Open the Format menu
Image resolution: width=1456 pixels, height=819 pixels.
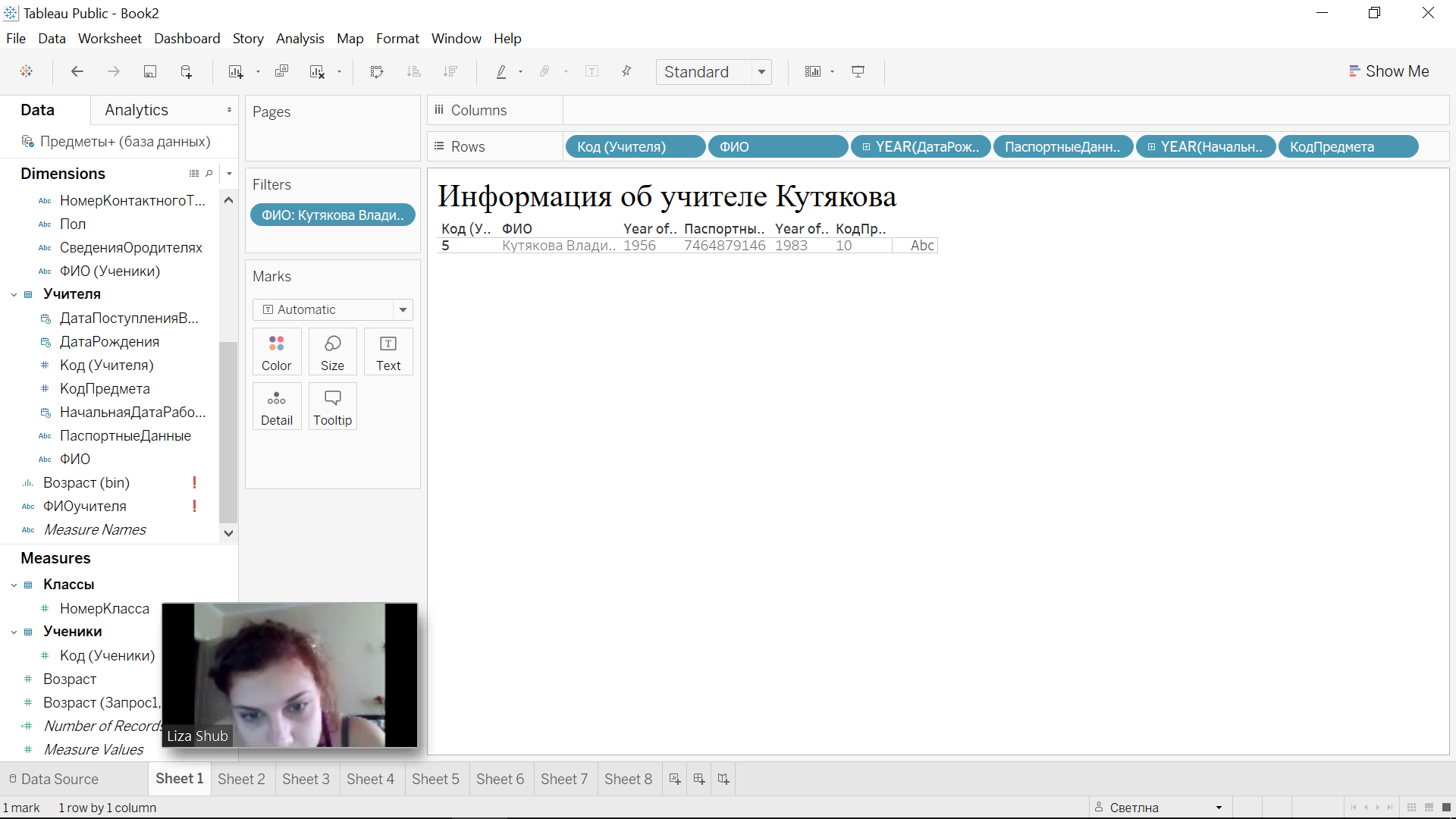pos(397,38)
